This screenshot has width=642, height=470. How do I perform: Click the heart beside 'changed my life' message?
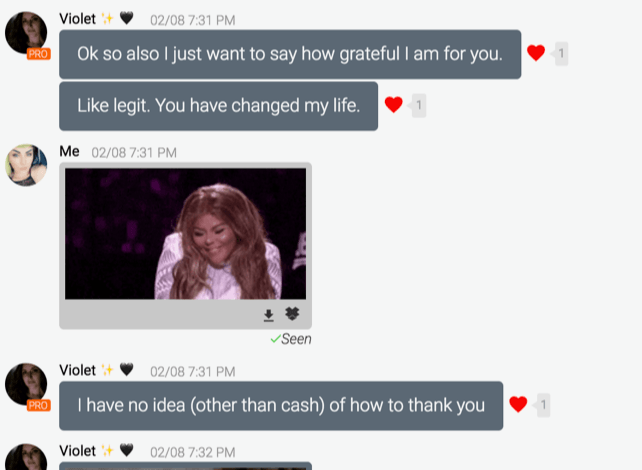[393, 105]
